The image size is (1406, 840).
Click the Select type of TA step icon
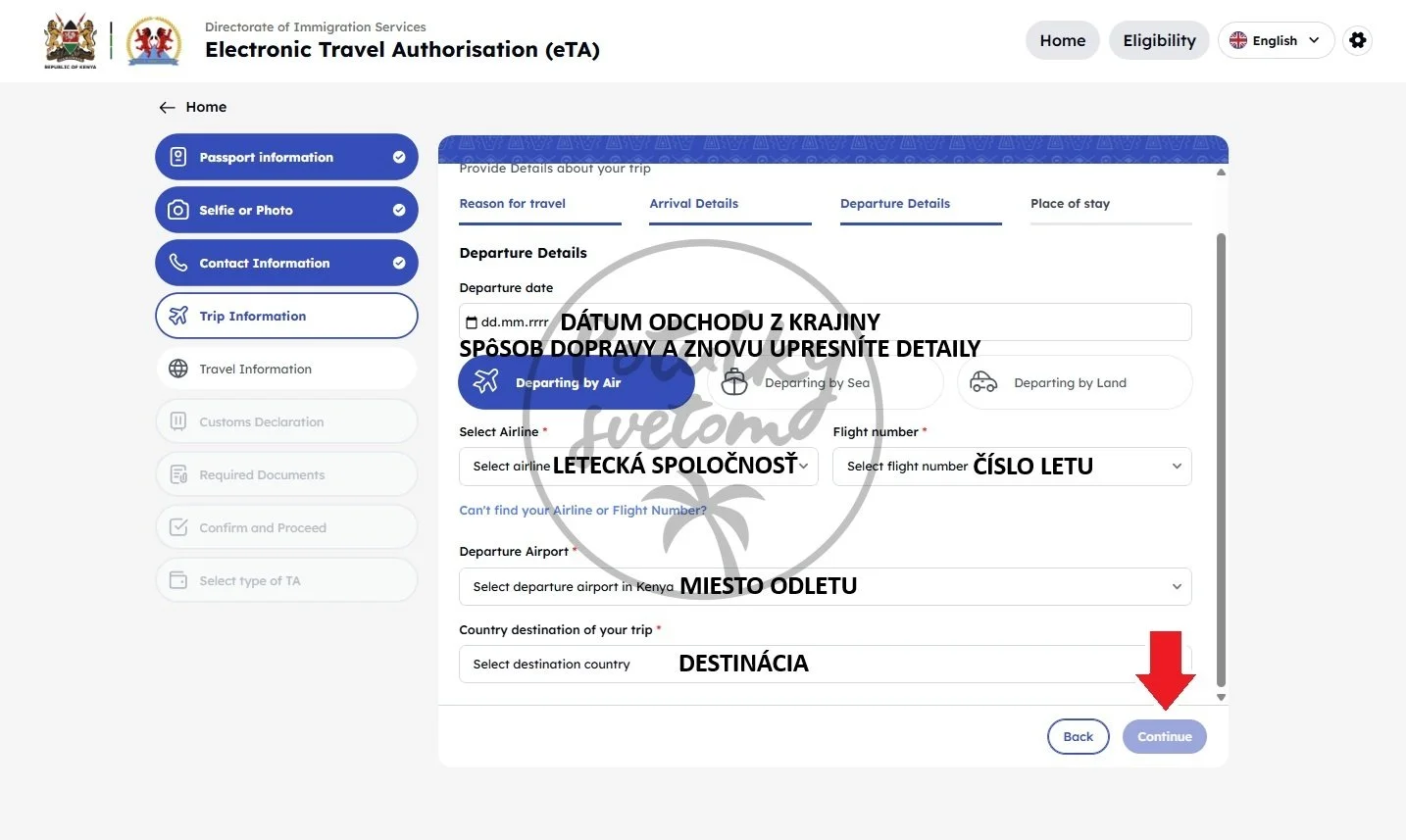coord(178,580)
